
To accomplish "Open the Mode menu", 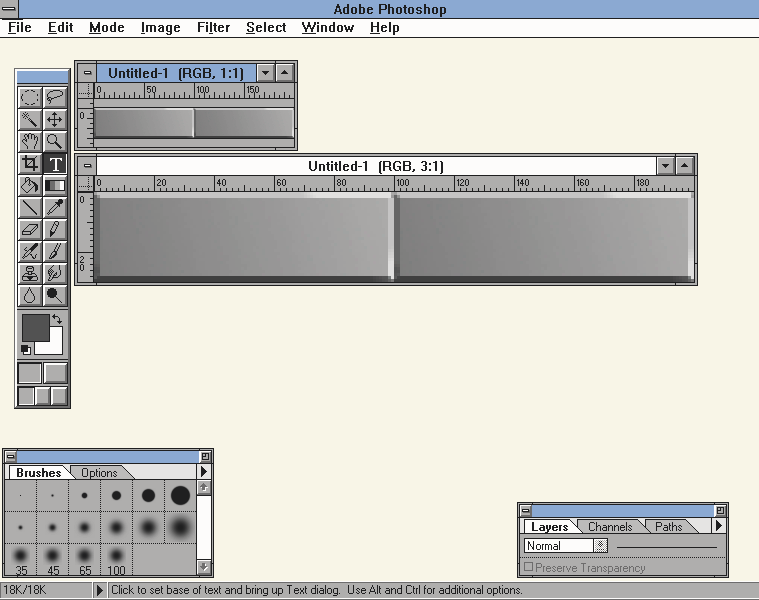I will pos(106,28).
